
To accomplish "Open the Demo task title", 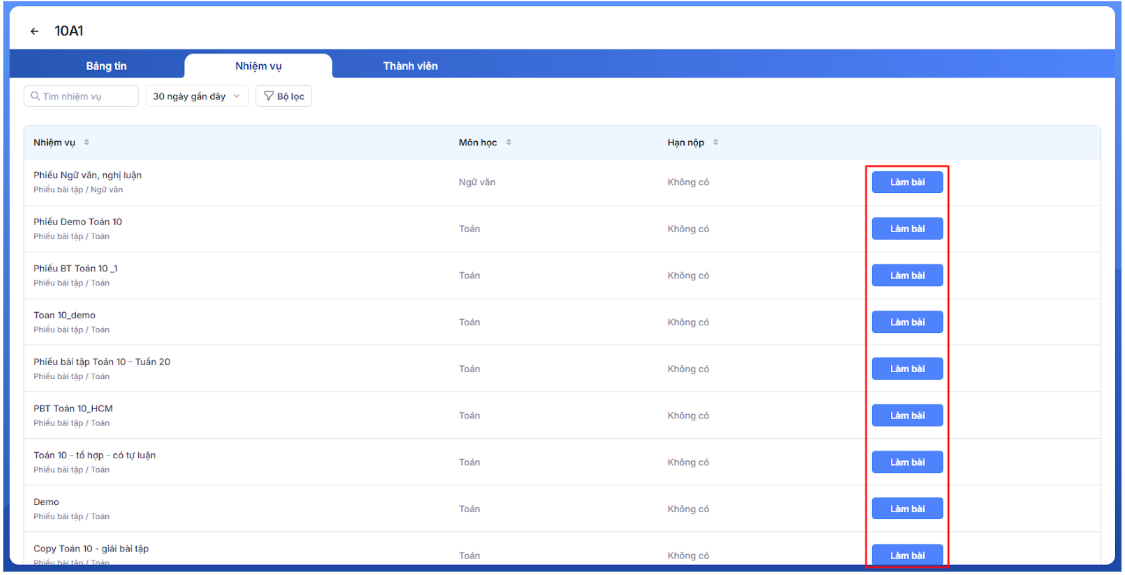I will 46,502.
